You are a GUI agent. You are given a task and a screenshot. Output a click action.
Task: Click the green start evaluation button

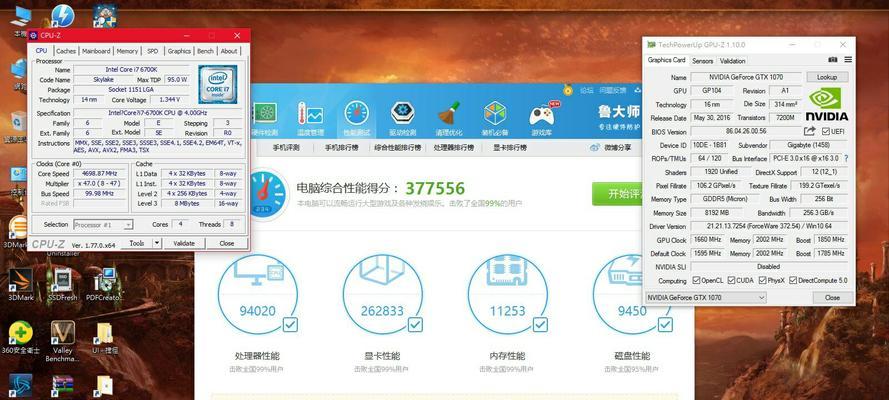[x=619, y=194]
